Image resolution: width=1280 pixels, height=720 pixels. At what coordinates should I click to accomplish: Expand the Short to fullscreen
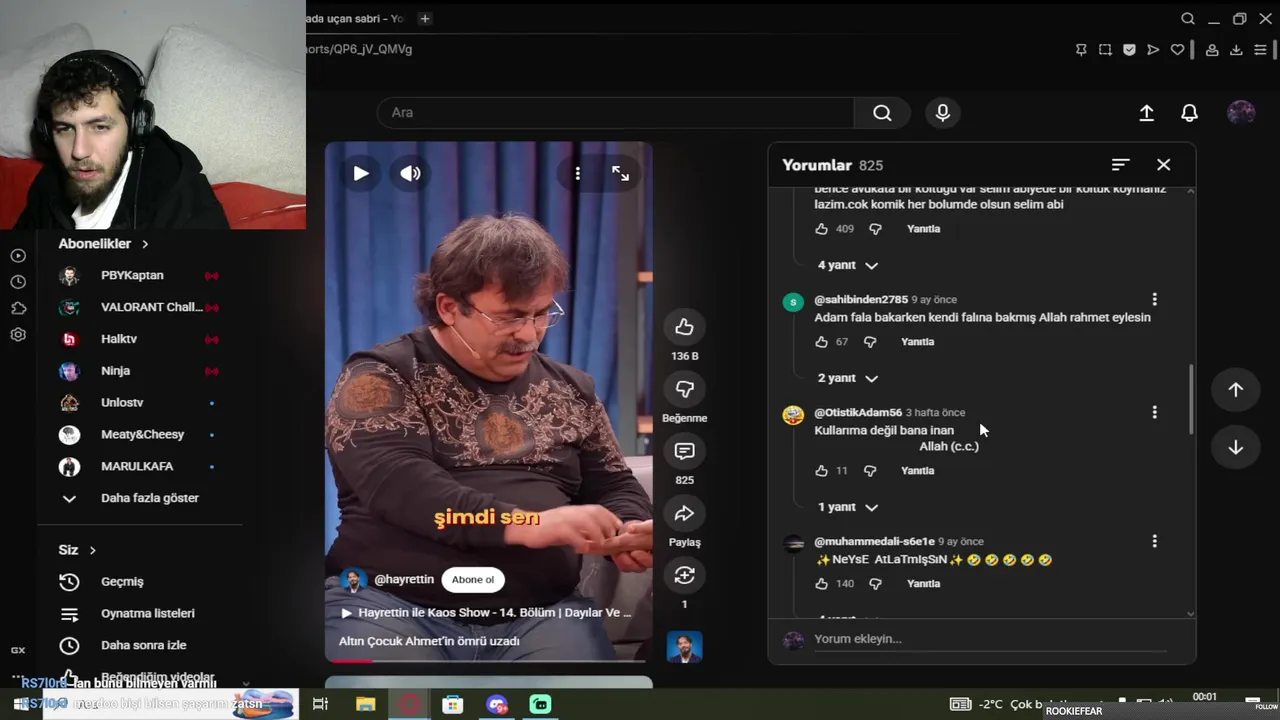coord(620,173)
